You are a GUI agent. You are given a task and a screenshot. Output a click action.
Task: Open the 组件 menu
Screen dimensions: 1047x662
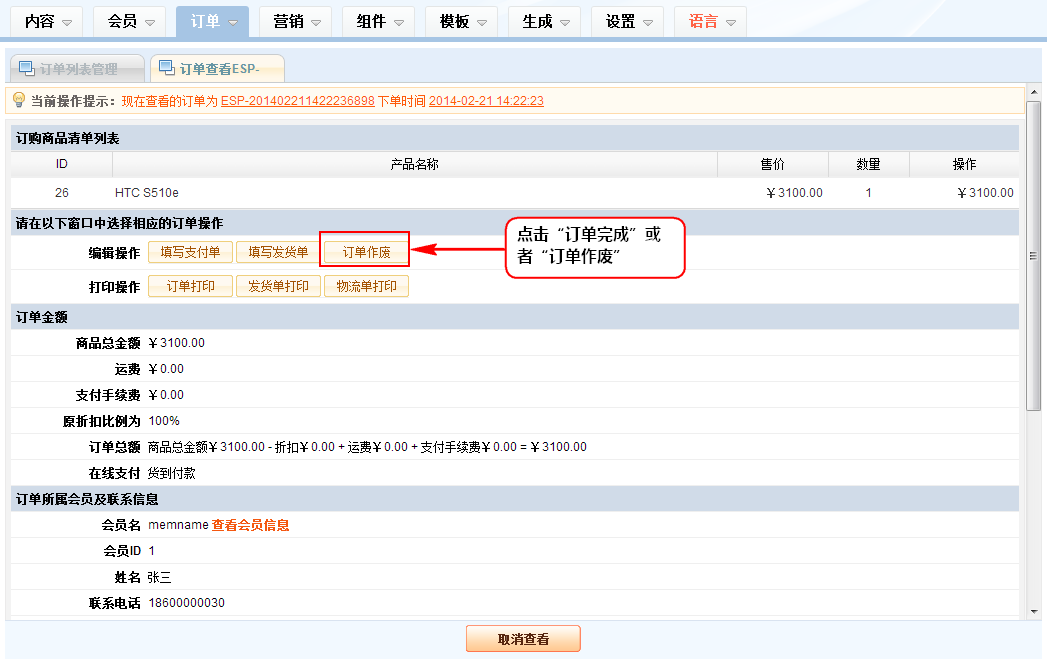point(379,21)
